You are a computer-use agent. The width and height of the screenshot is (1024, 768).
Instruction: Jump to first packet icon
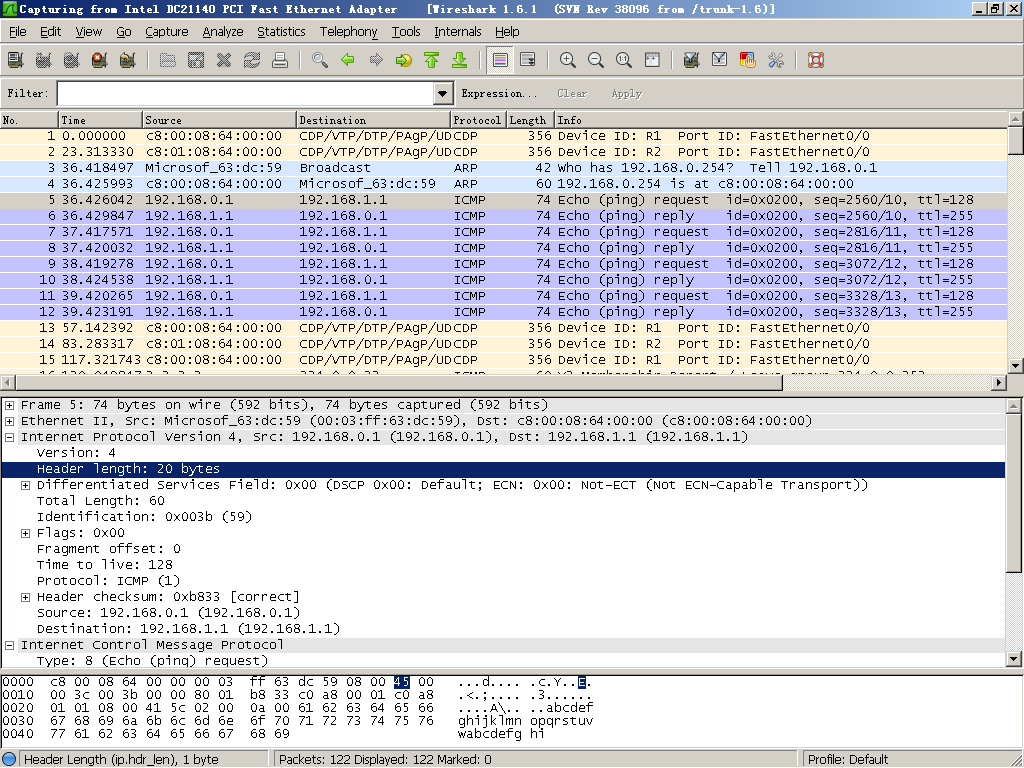click(432, 60)
